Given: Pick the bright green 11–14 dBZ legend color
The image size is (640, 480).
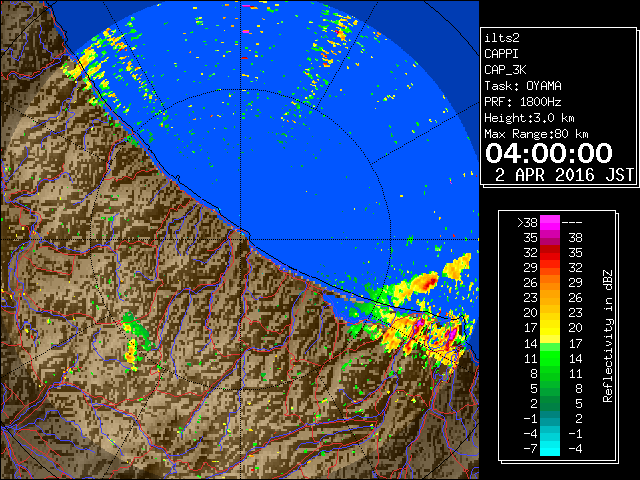Looking at the screenshot, I should click(550, 358).
